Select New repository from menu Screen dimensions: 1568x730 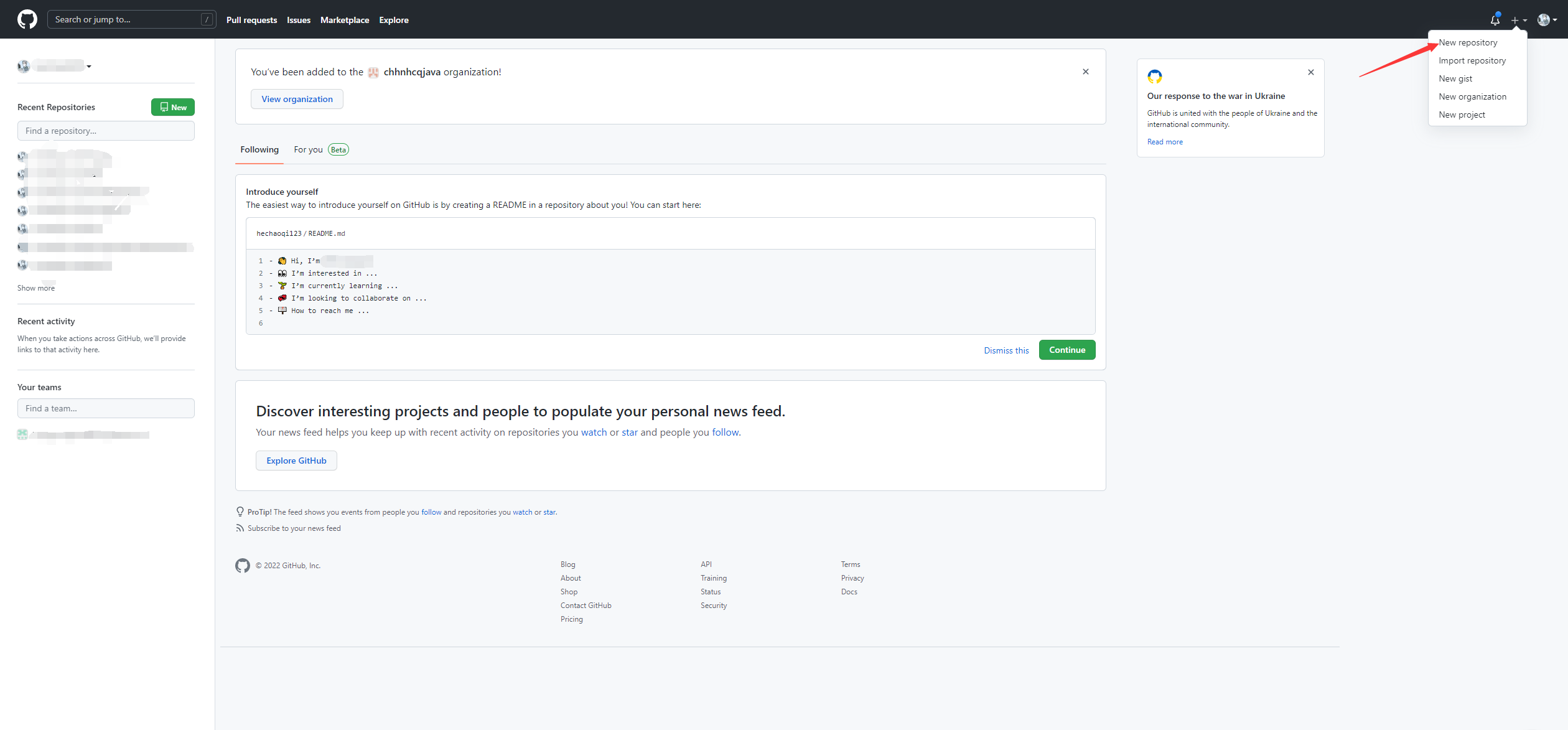click(x=1468, y=42)
